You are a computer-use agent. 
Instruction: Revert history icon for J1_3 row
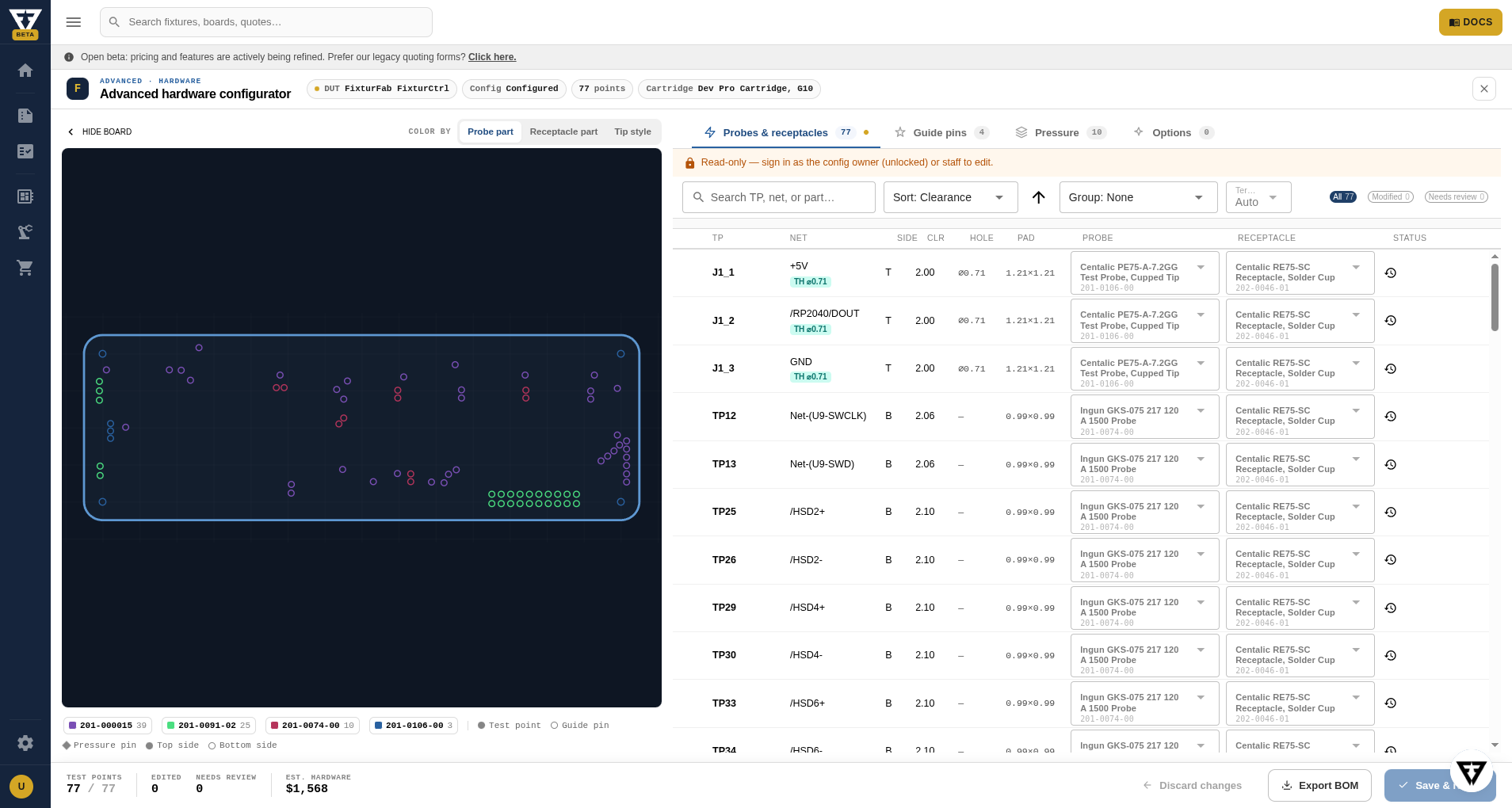tap(1391, 369)
